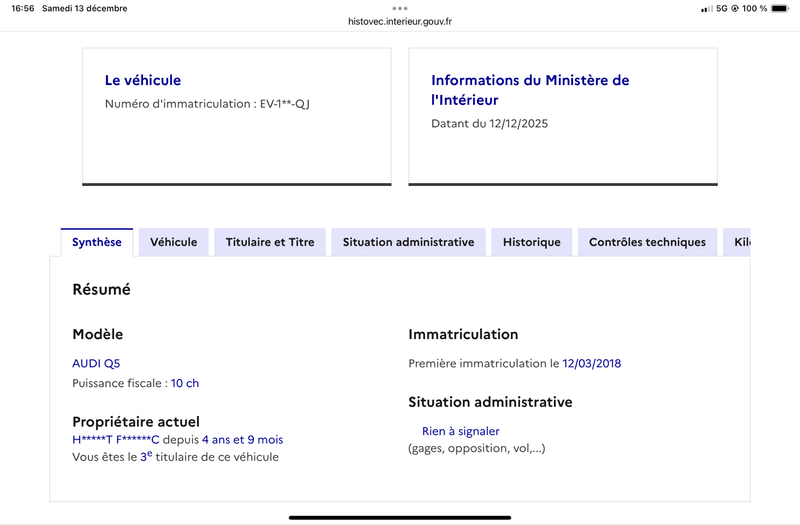Switch to the Véhicule tab

tap(174, 242)
